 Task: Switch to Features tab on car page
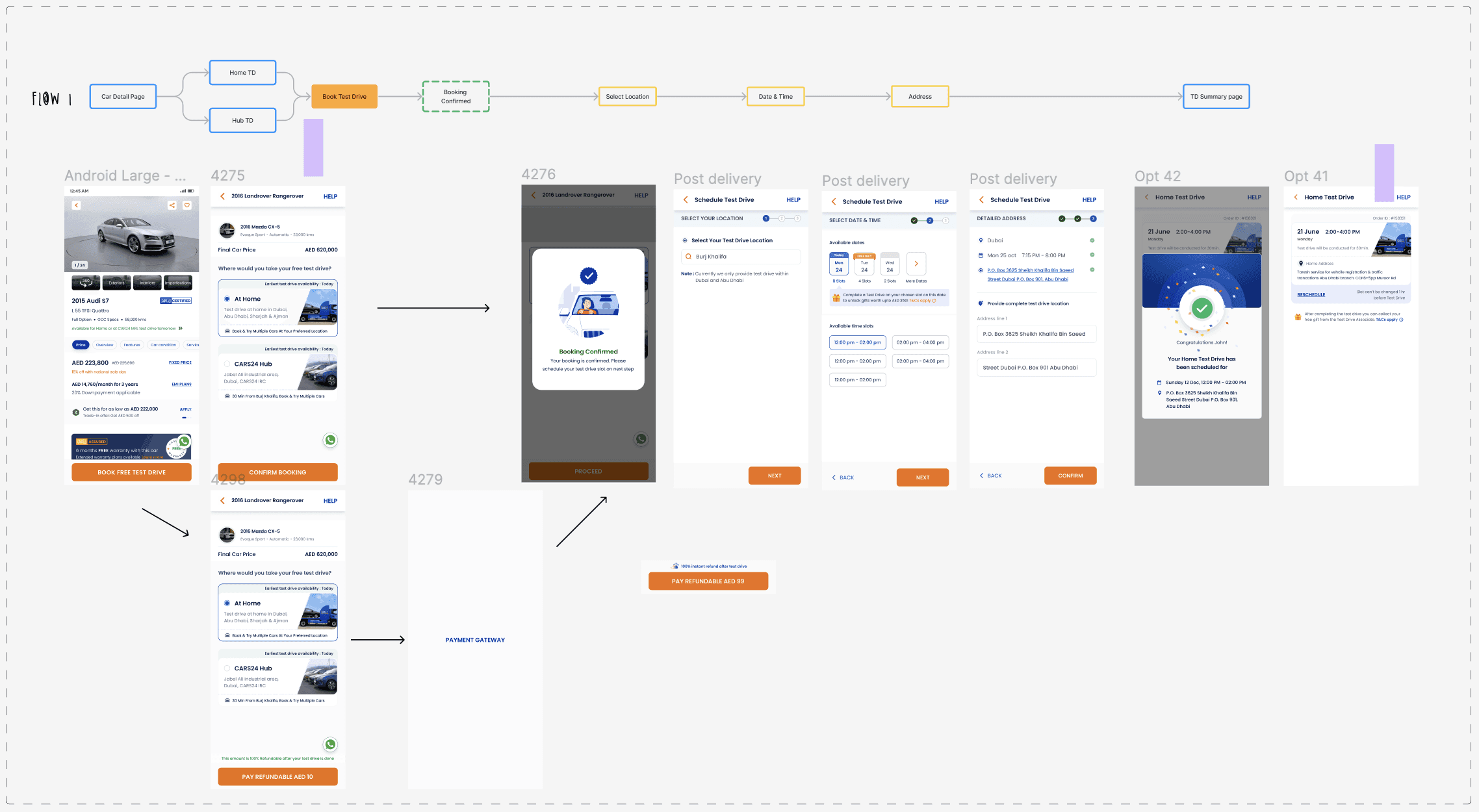click(132, 345)
